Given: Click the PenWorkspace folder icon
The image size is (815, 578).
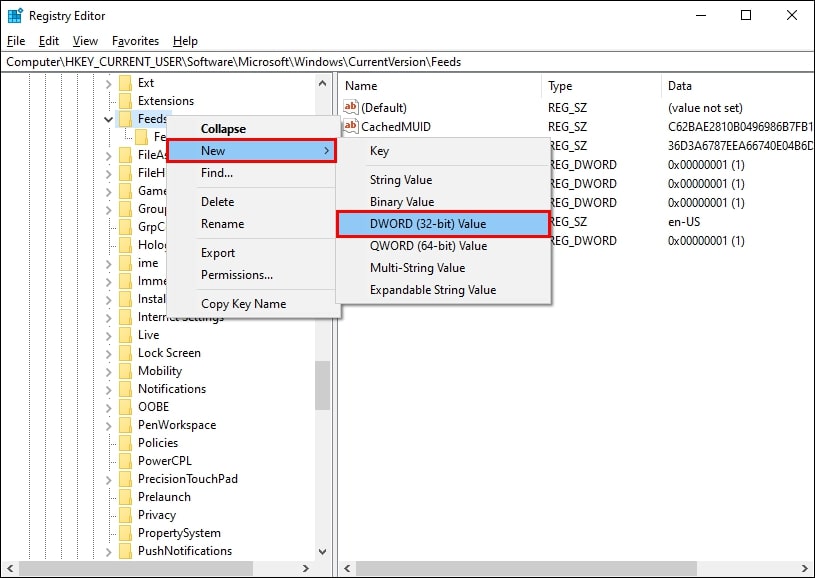Looking at the screenshot, I should (125, 425).
